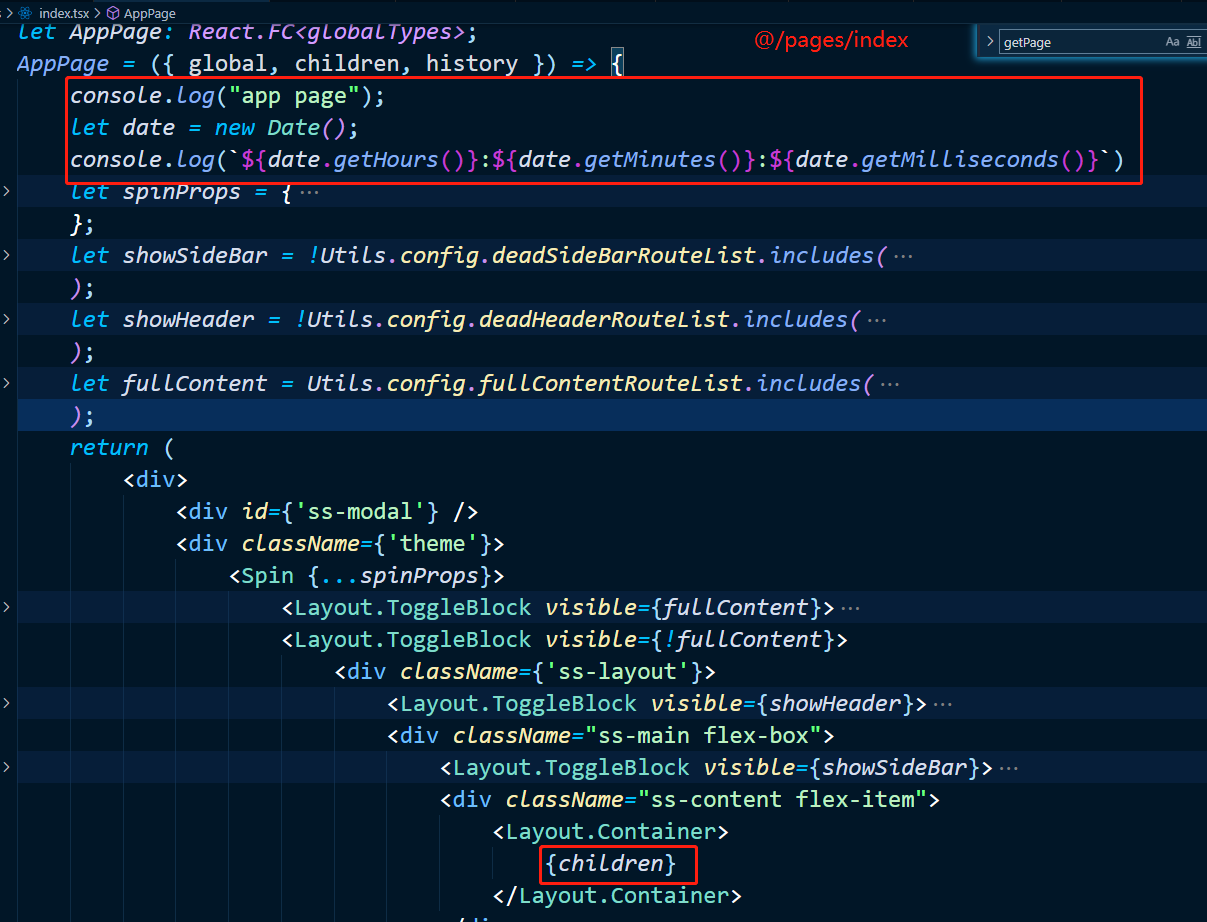1207x922 pixels.
Task: Click React.FC<globalTypes> type annotation
Action: pyautogui.click(x=327, y=32)
